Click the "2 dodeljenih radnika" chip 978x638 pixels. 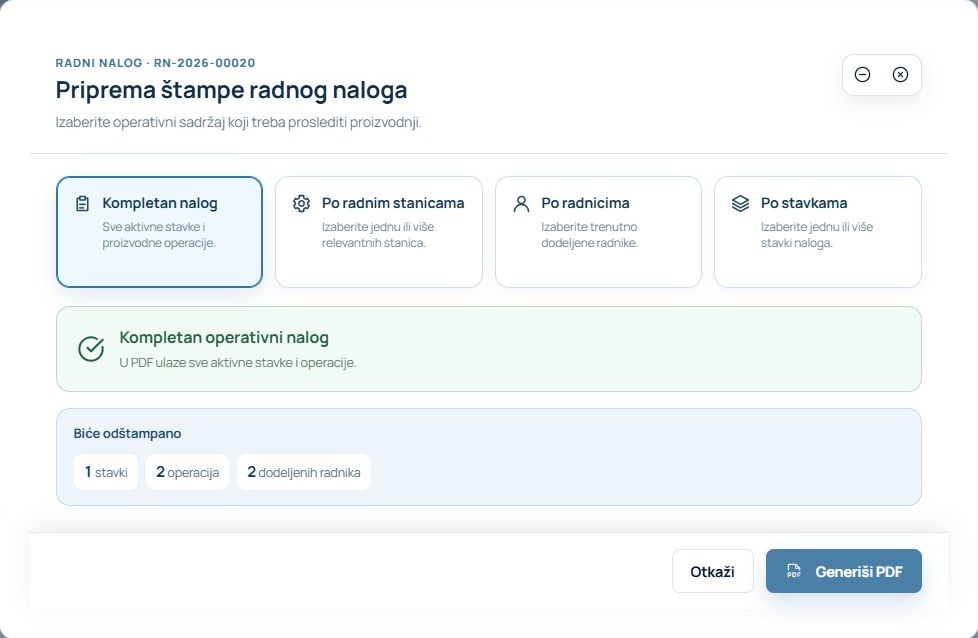click(304, 472)
